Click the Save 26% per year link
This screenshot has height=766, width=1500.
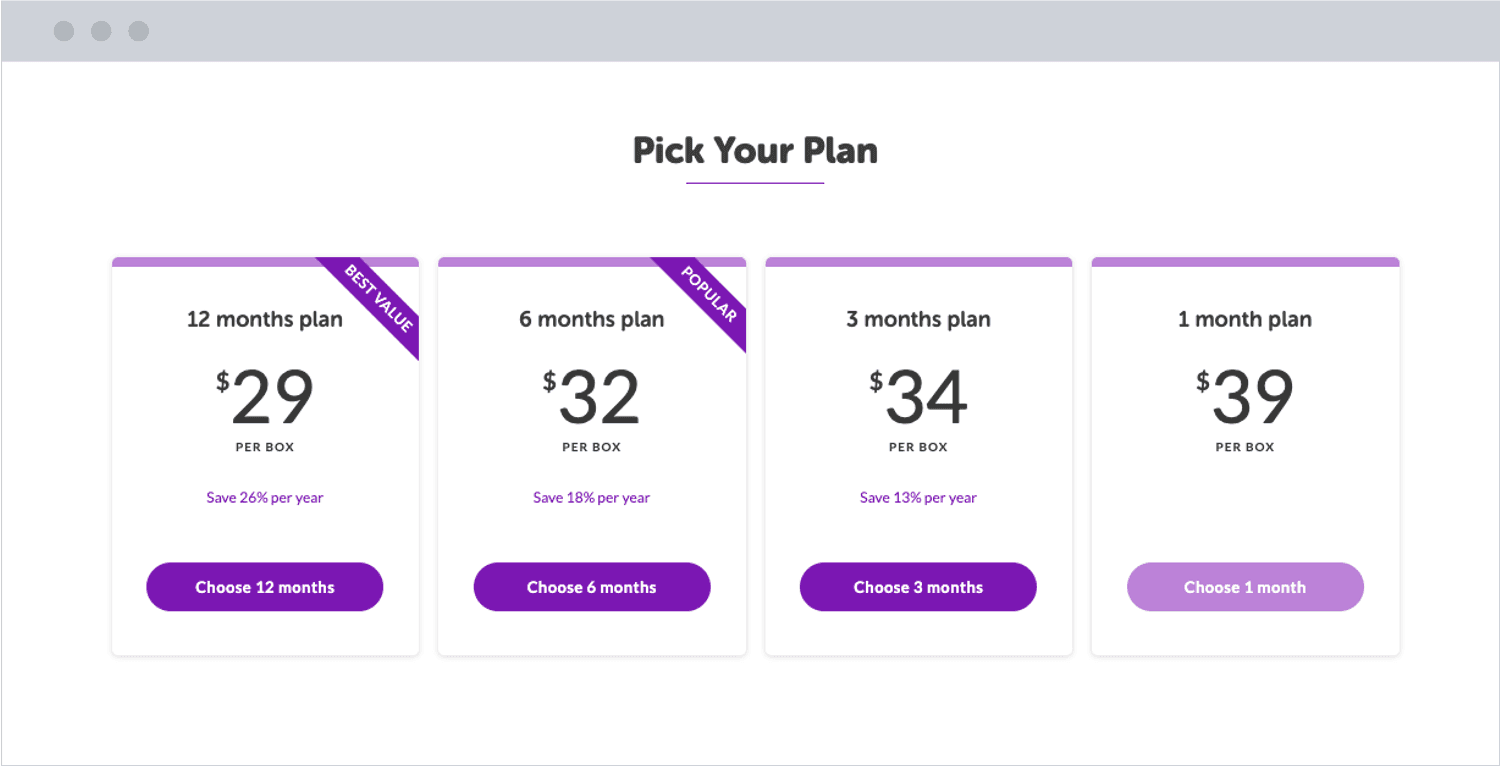(264, 497)
